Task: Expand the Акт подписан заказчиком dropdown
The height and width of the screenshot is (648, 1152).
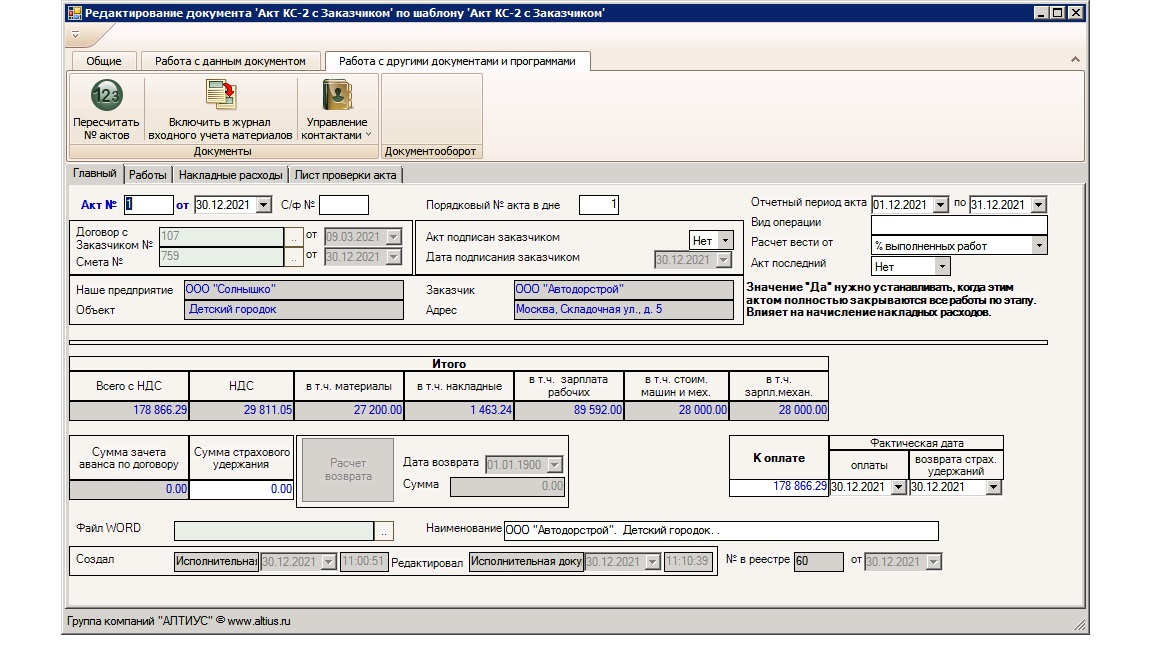Action: 725,240
